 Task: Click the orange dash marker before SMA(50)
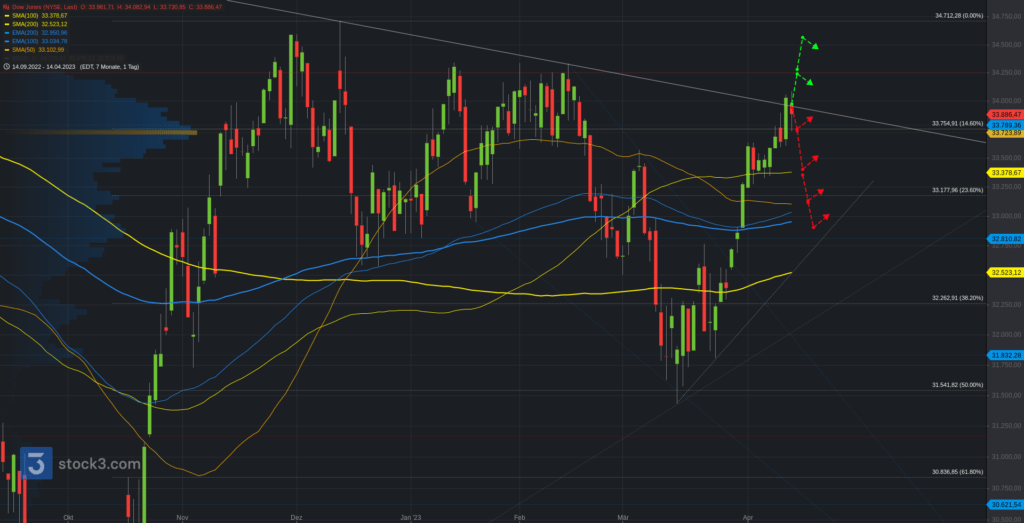tap(6, 50)
